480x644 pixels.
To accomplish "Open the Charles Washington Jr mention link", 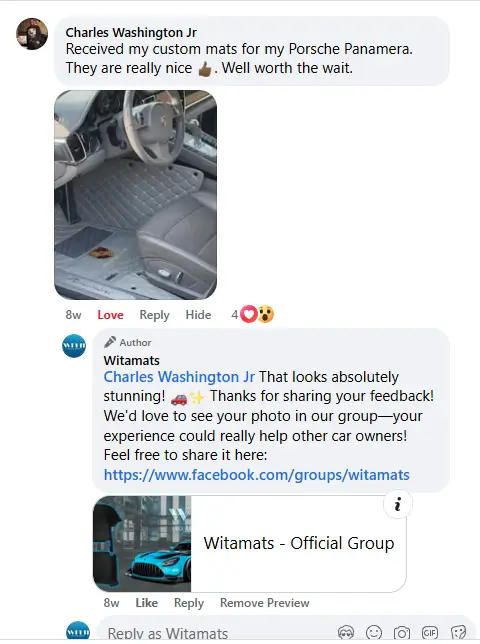I will [179, 377].
